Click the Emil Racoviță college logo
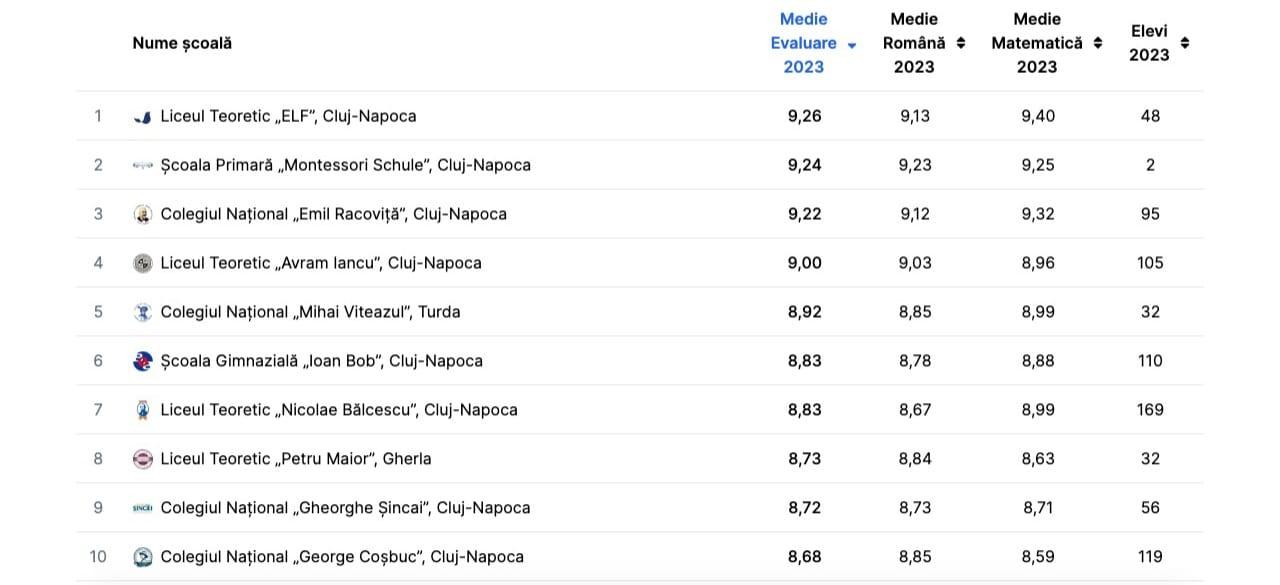Viewport: 1280px width, 585px height. click(143, 215)
